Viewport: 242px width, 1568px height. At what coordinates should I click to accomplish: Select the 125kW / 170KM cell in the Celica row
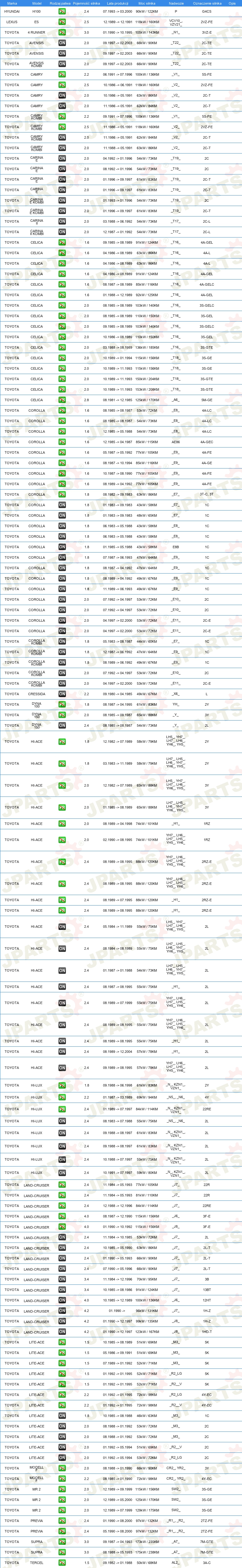tap(146, 400)
